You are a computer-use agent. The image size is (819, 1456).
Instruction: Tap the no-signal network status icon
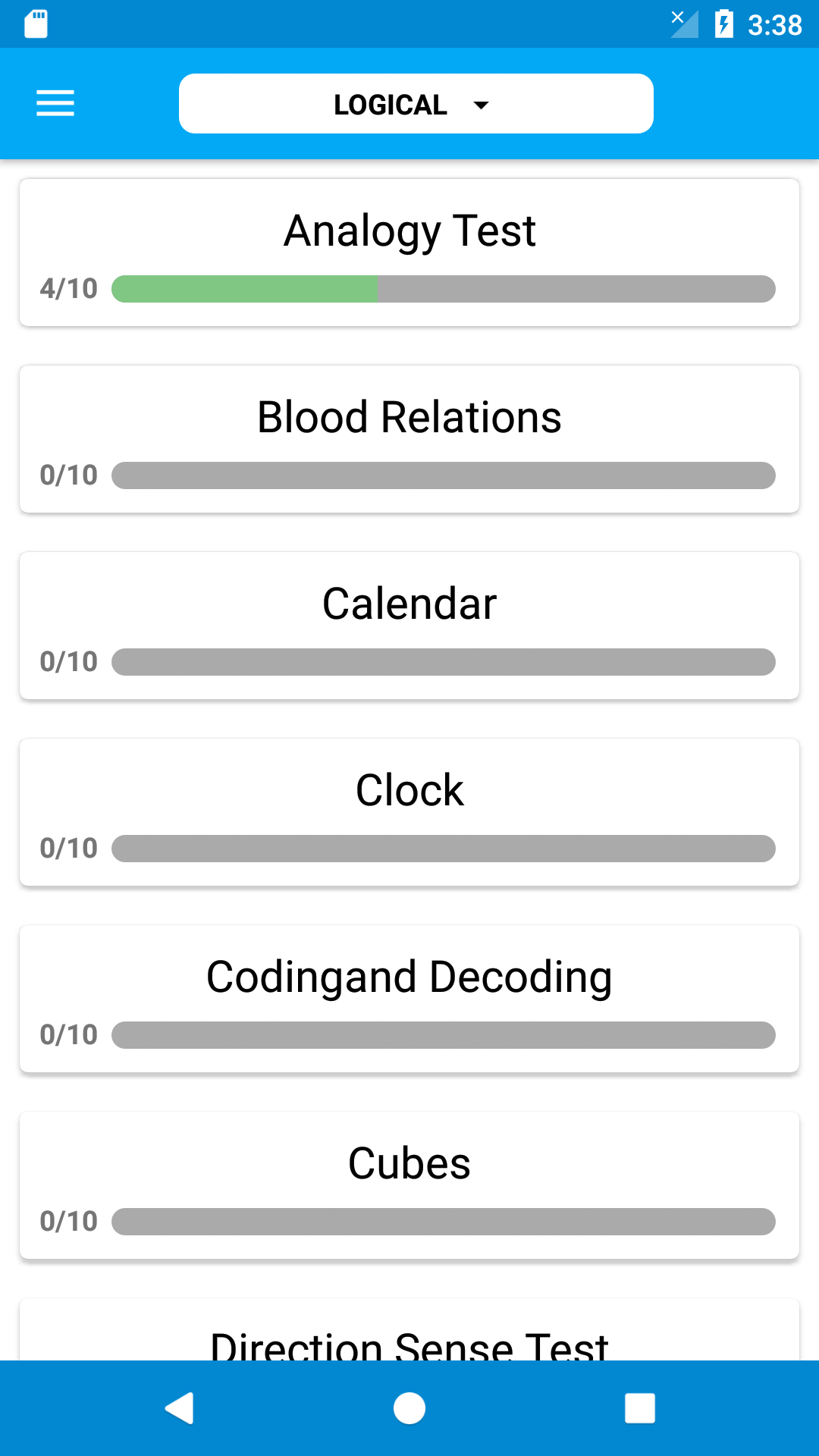(685, 24)
